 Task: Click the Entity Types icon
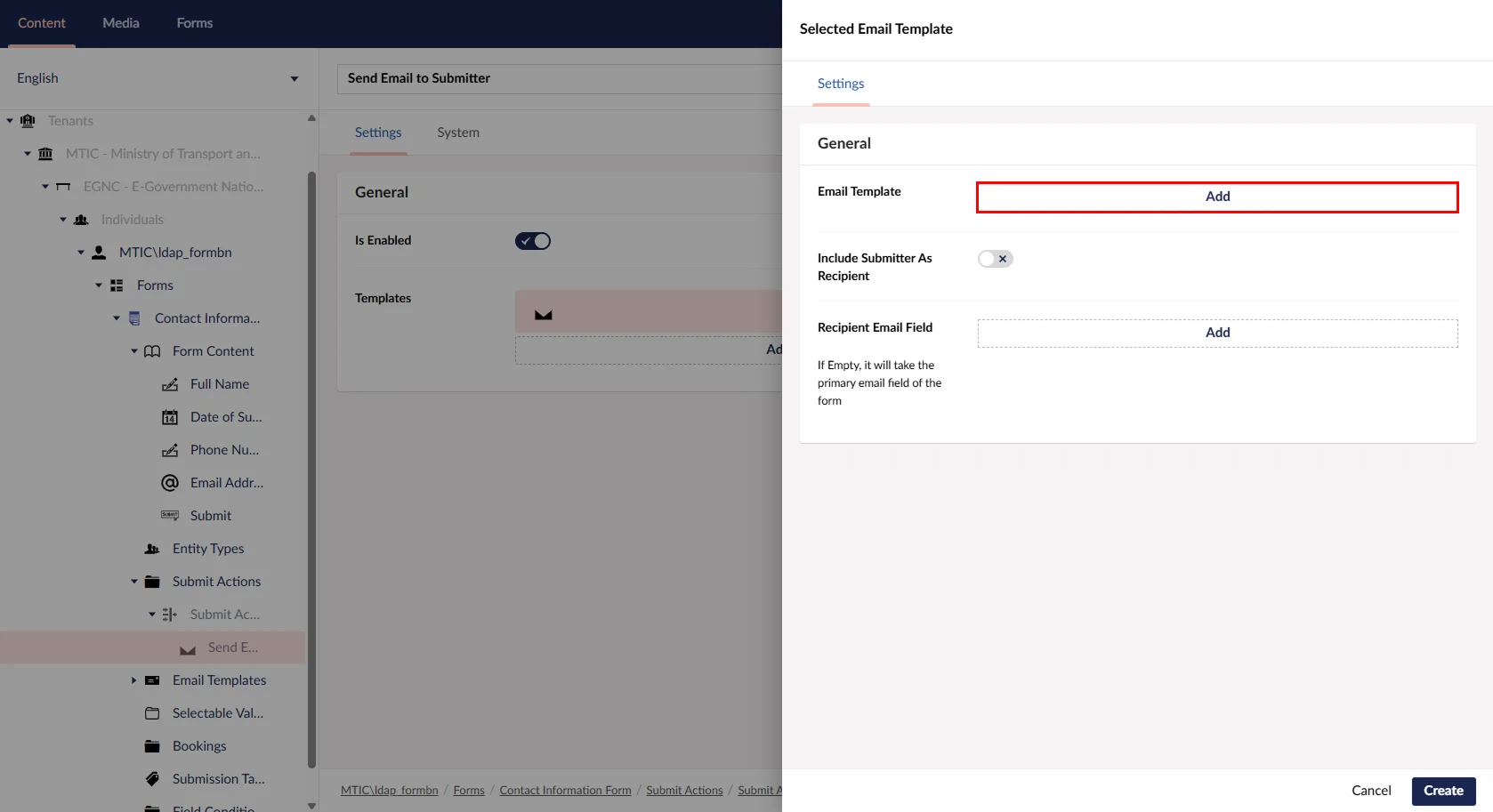152,549
